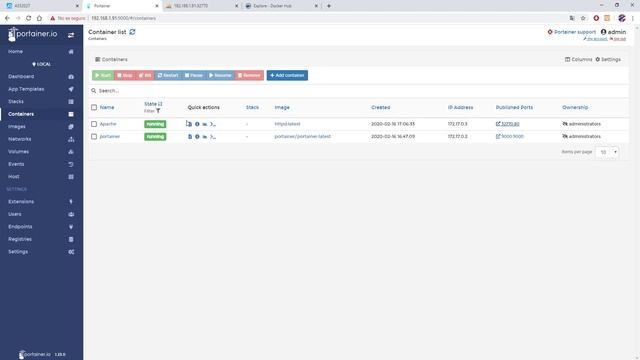Open logs icon for the Apache container
Viewport: 640px width, 360px height.
click(190, 124)
